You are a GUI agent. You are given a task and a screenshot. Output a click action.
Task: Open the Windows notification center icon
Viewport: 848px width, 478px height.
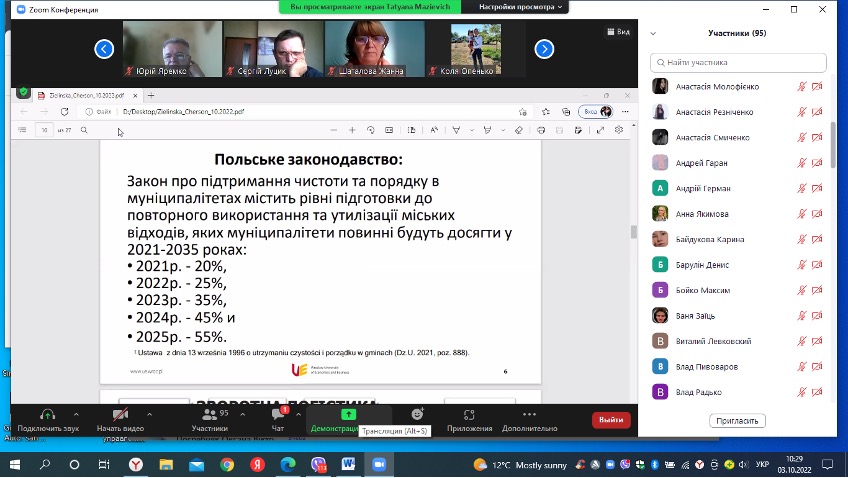click(827, 464)
